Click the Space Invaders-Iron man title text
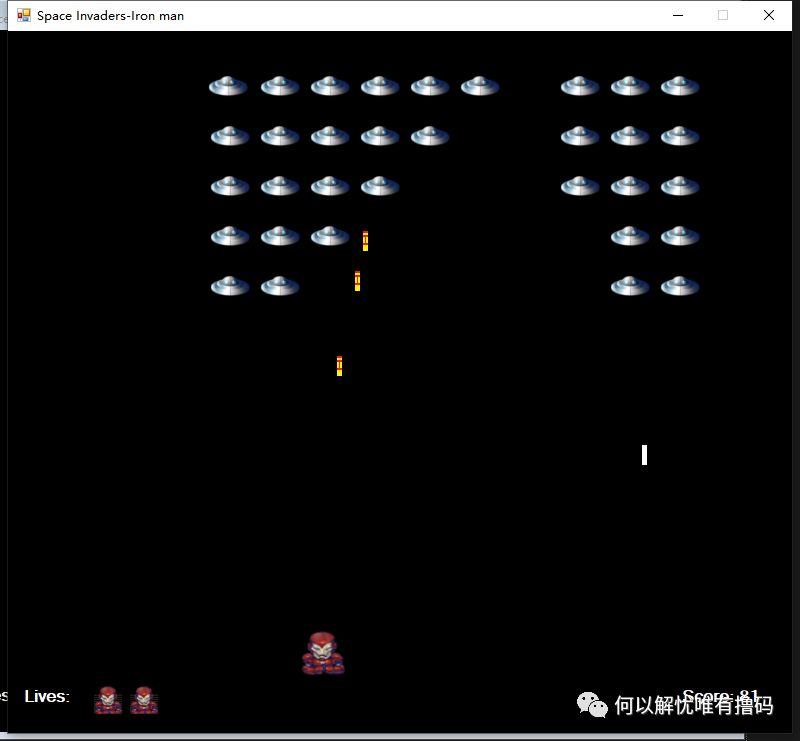The image size is (800, 741). pyautogui.click(x=110, y=16)
